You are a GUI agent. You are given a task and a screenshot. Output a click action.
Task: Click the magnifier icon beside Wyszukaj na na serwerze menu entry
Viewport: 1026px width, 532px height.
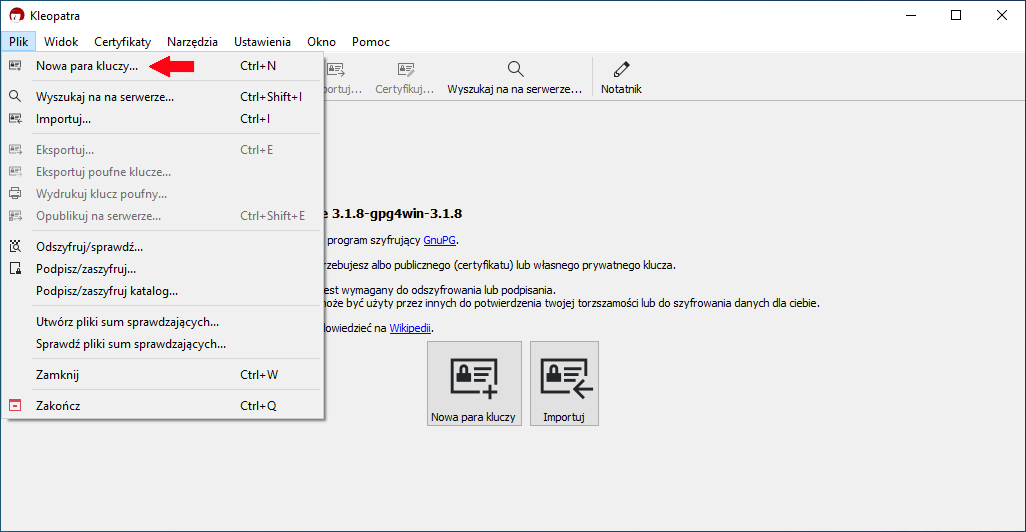(x=15, y=96)
